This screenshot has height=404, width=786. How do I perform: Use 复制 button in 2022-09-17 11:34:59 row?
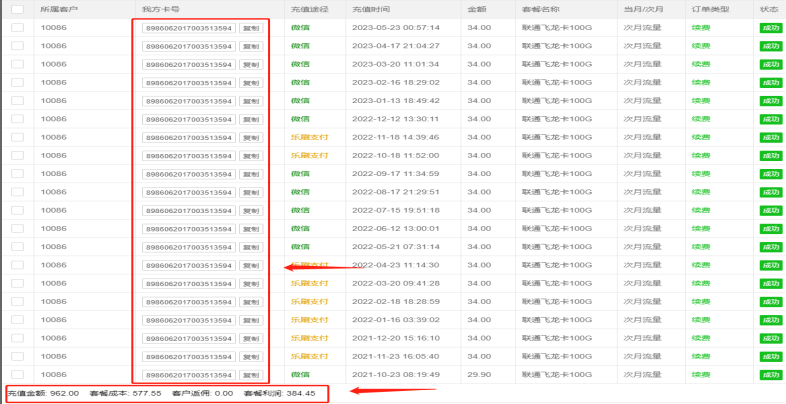coord(251,174)
